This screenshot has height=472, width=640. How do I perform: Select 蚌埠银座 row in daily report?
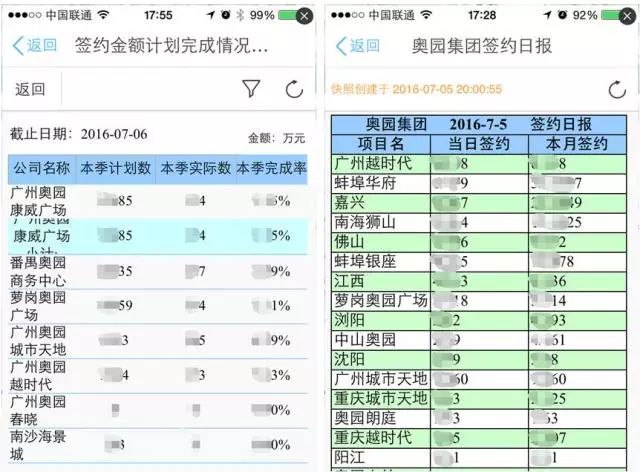click(x=479, y=262)
